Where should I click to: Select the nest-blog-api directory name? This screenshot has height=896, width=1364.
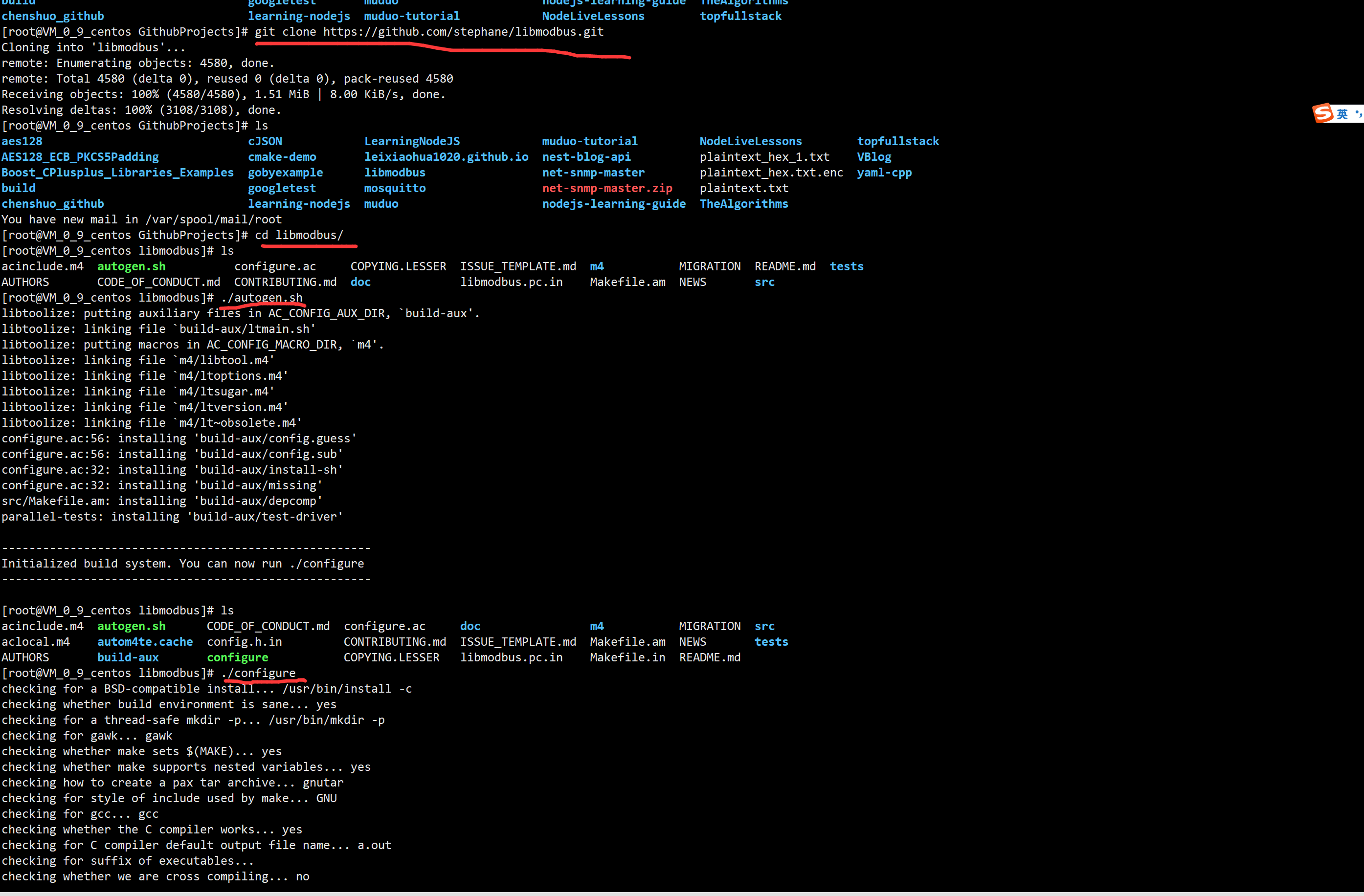(x=586, y=157)
